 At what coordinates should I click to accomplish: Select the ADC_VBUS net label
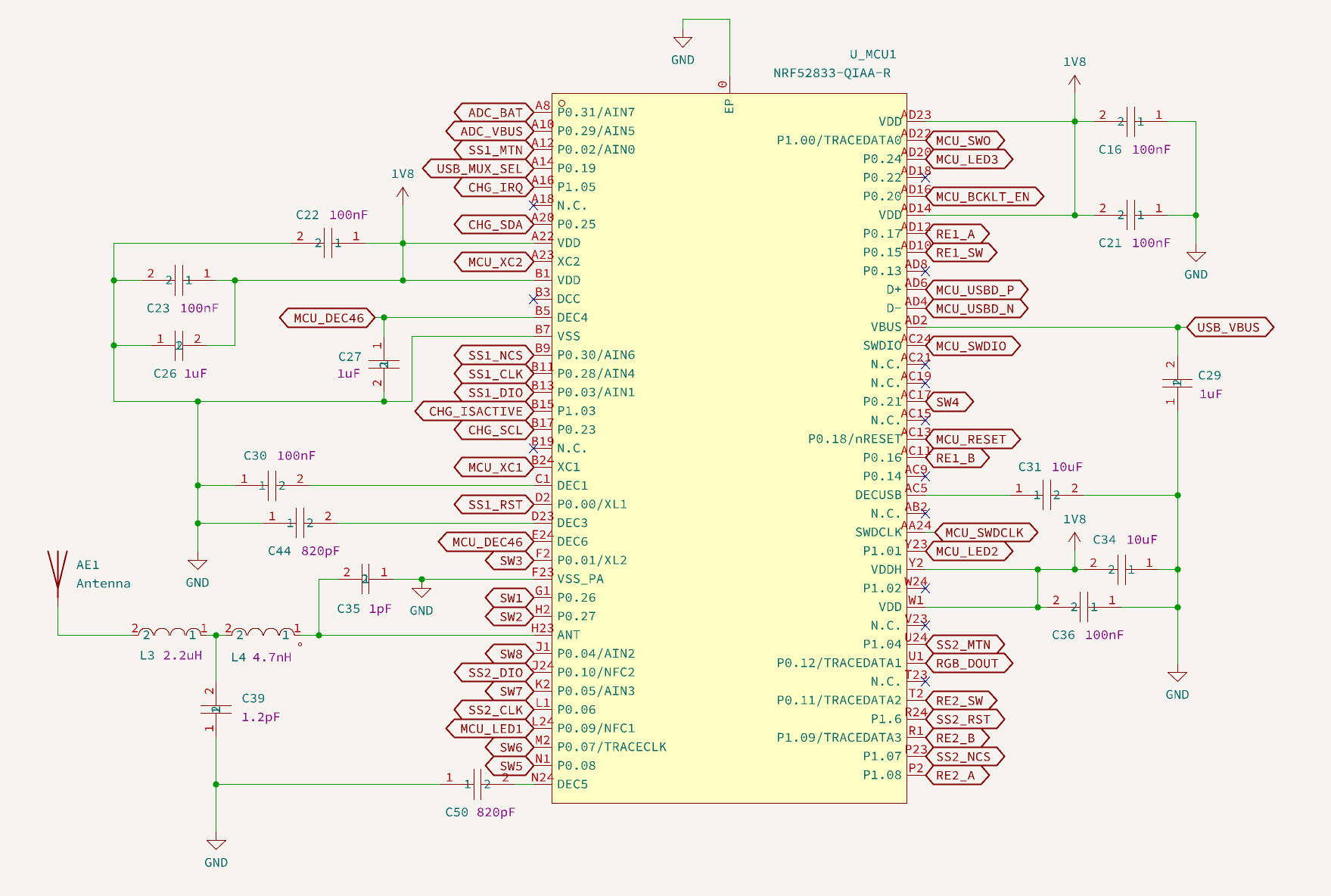[x=490, y=131]
